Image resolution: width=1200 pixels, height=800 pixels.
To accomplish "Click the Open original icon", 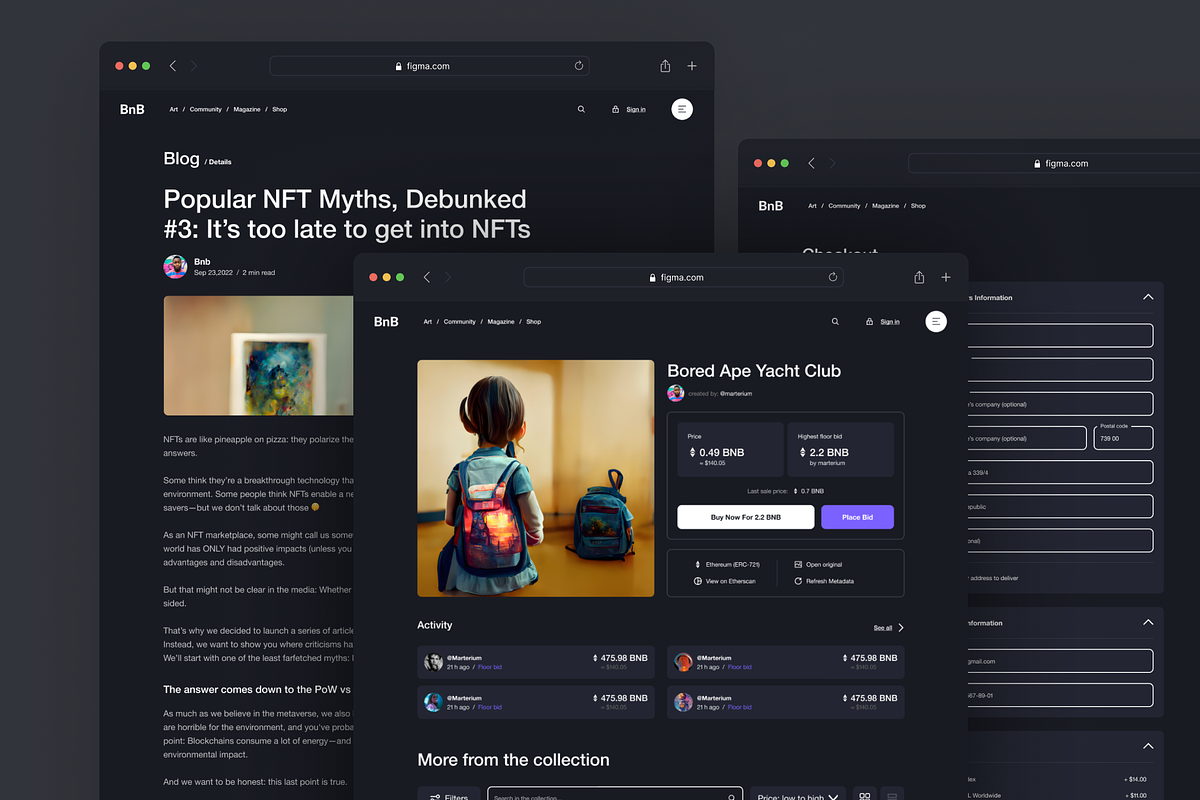I will (x=798, y=565).
